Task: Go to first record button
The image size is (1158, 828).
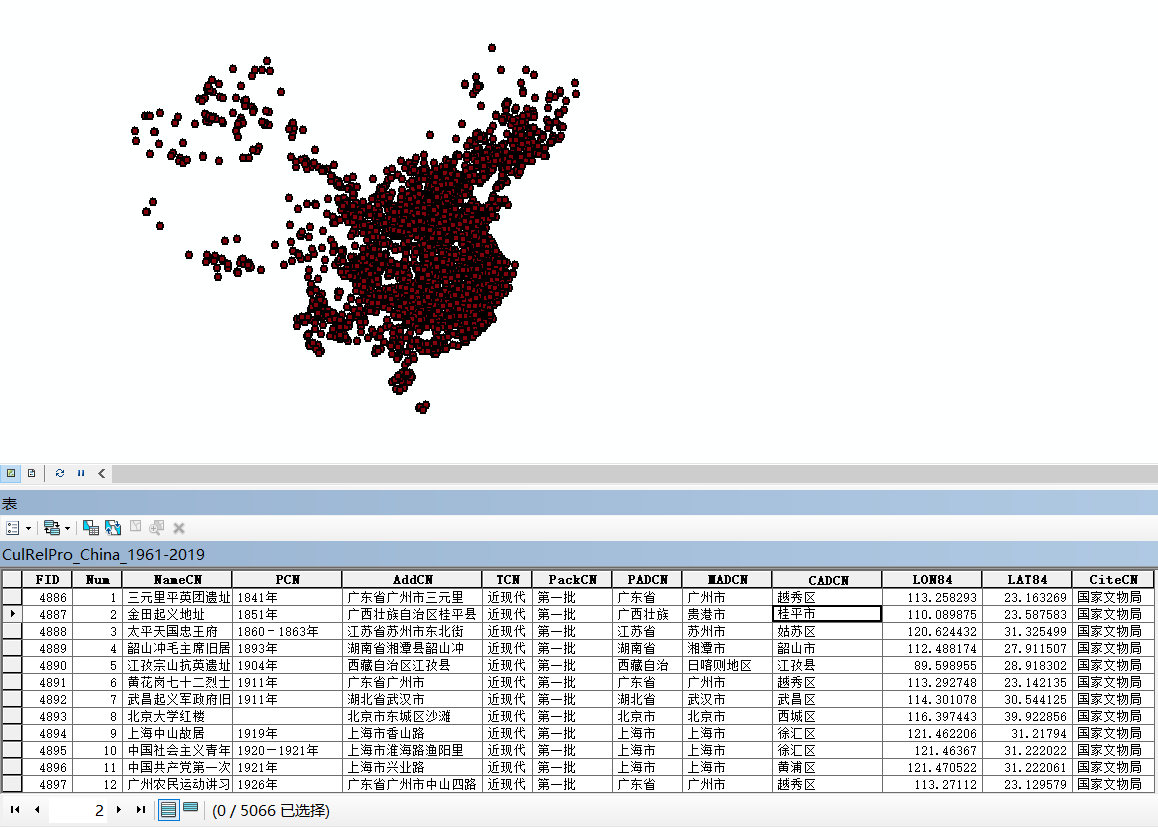Action: pos(15,810)
